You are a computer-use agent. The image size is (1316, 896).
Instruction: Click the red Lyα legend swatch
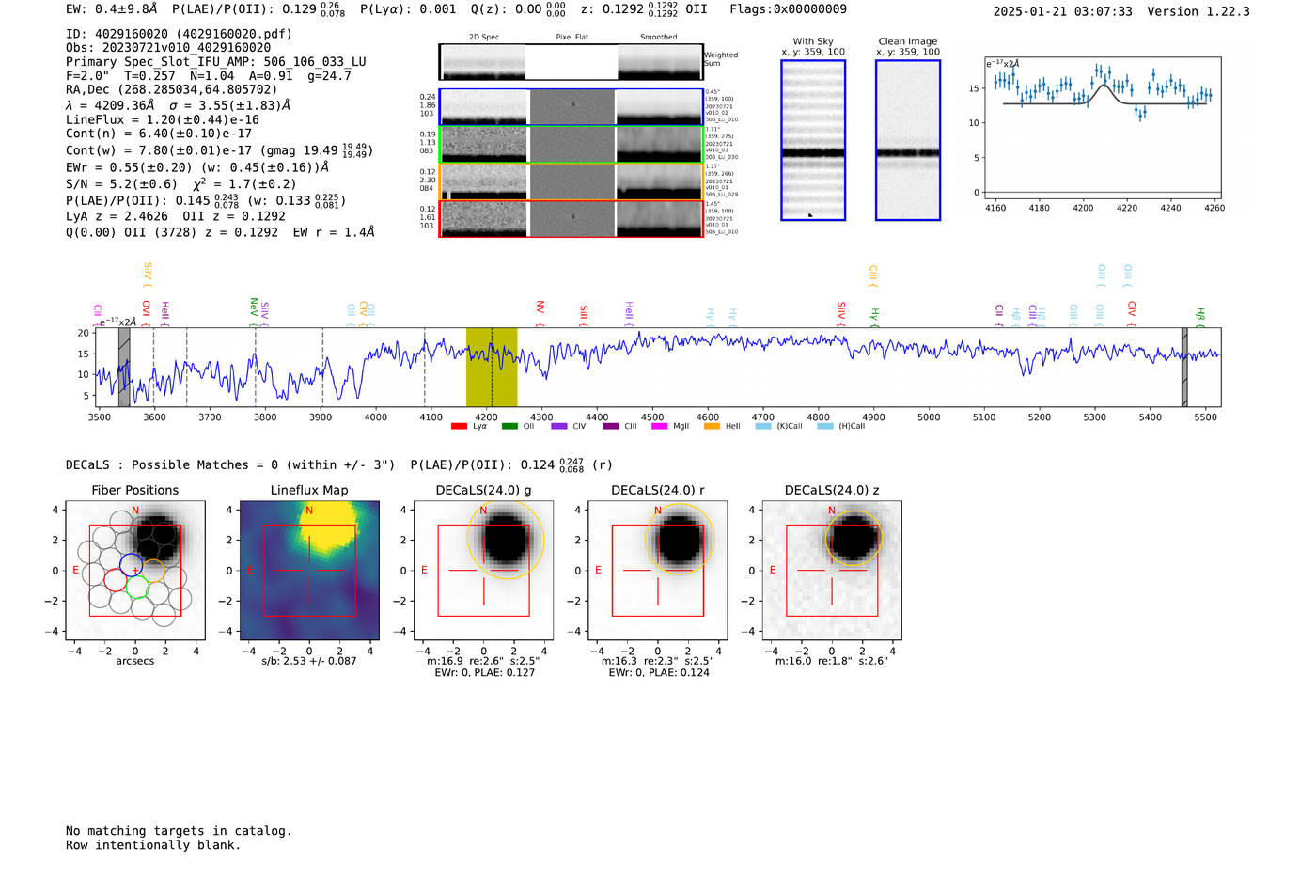coord(459,426)
